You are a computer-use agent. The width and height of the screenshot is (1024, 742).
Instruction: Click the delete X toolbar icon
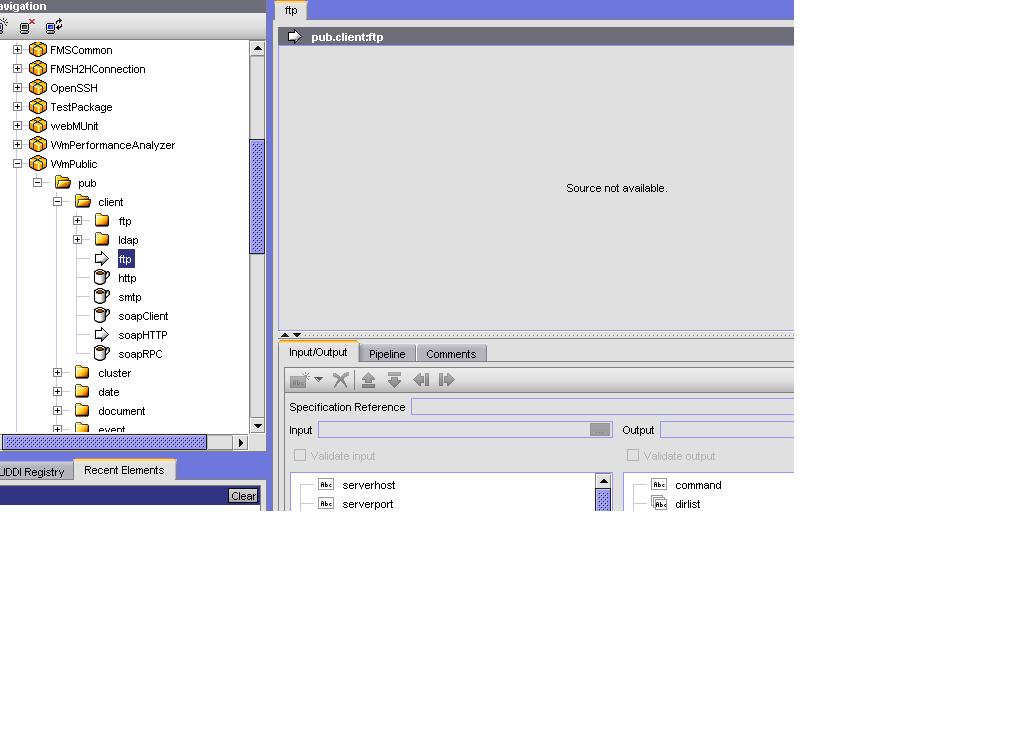point(340,379)
